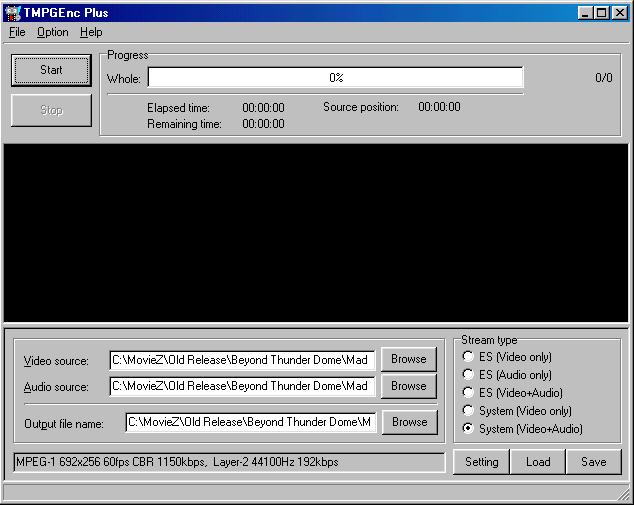The height and width of the screenshot is (505, 634).
Task: Browse for the video source file
Action: coord(409,359)
